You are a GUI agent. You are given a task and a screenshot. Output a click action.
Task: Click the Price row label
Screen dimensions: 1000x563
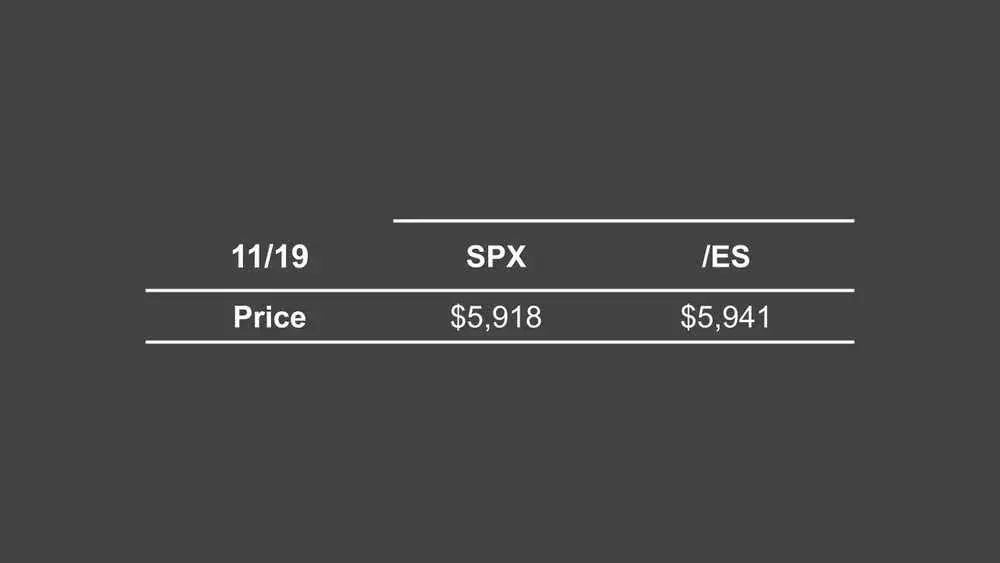click(270, 317)
